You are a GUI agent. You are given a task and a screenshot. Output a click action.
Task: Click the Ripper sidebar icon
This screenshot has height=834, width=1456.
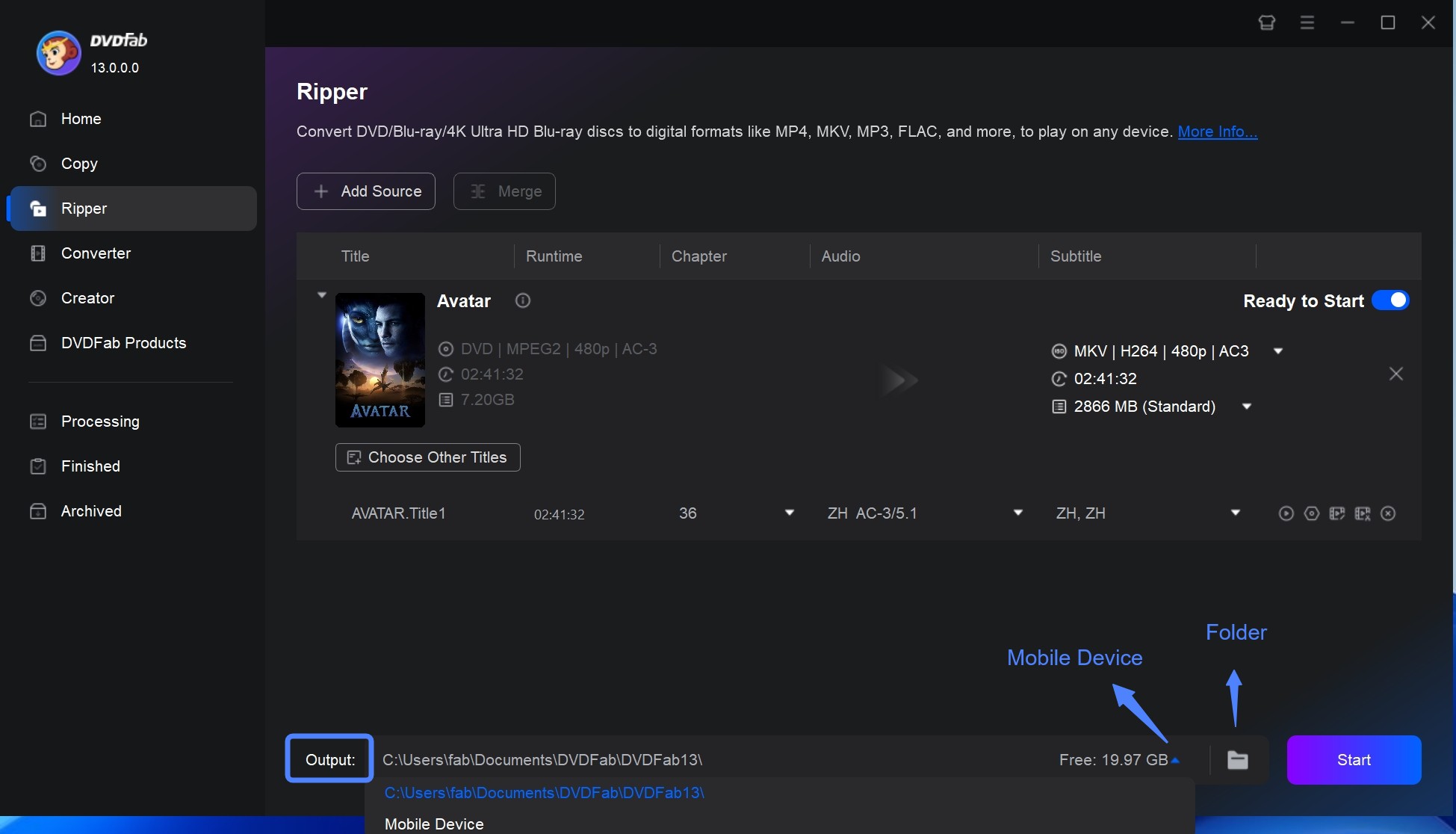38,208
